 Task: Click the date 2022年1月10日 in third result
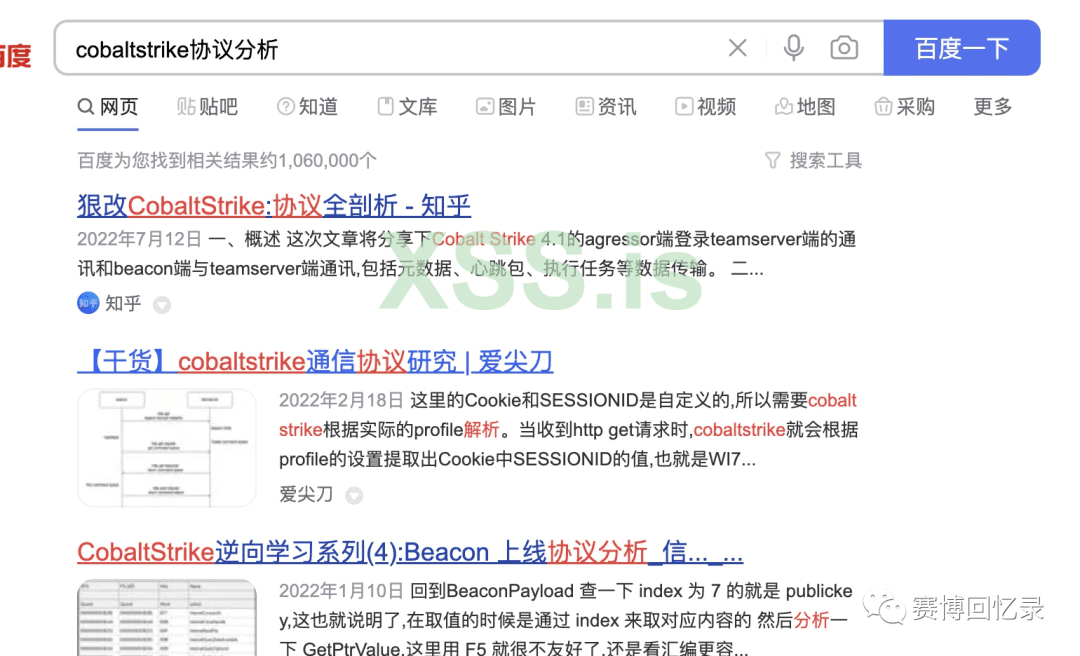(x=341, y=591)
